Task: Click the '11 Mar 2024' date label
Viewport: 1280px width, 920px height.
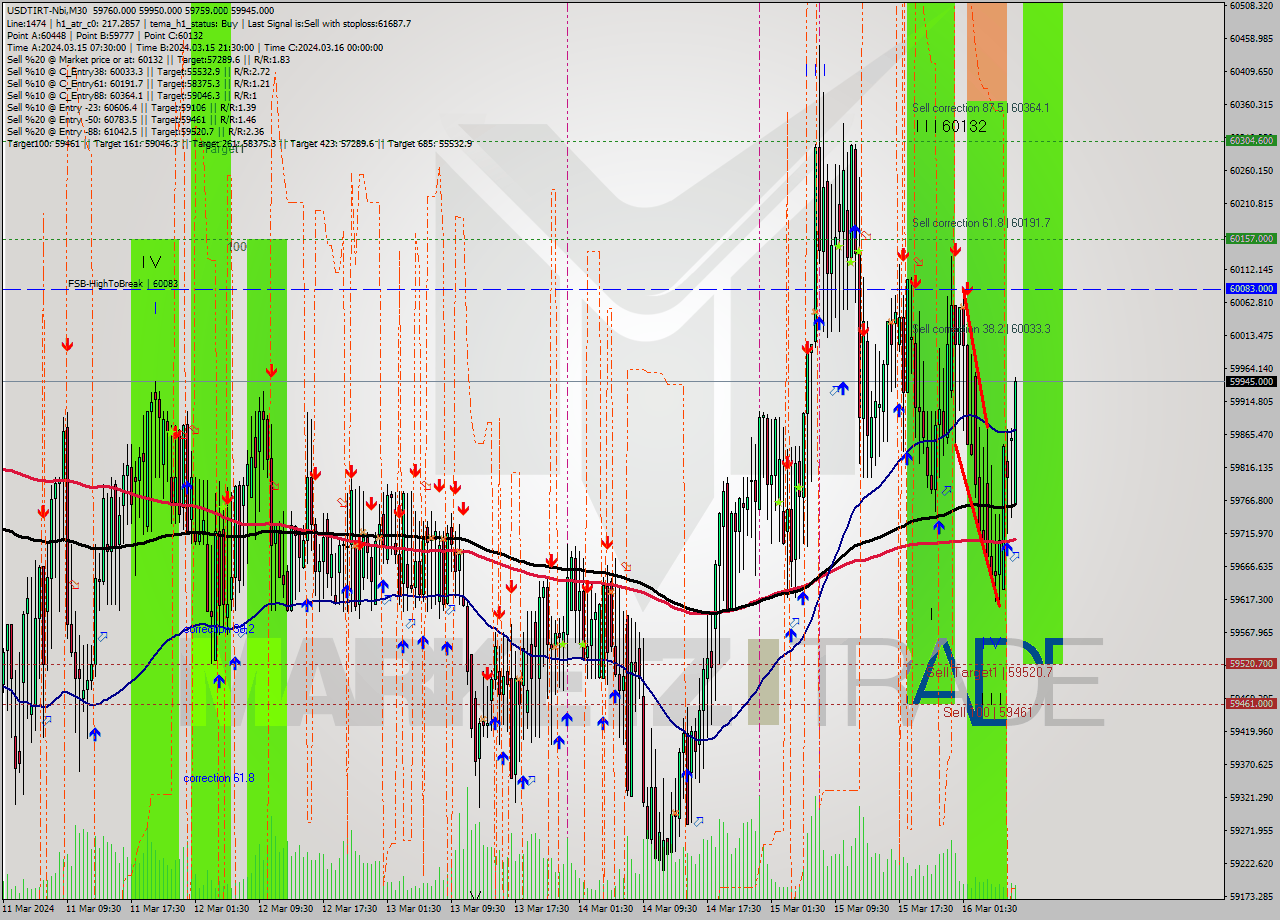Action: [x=28, y=909]
